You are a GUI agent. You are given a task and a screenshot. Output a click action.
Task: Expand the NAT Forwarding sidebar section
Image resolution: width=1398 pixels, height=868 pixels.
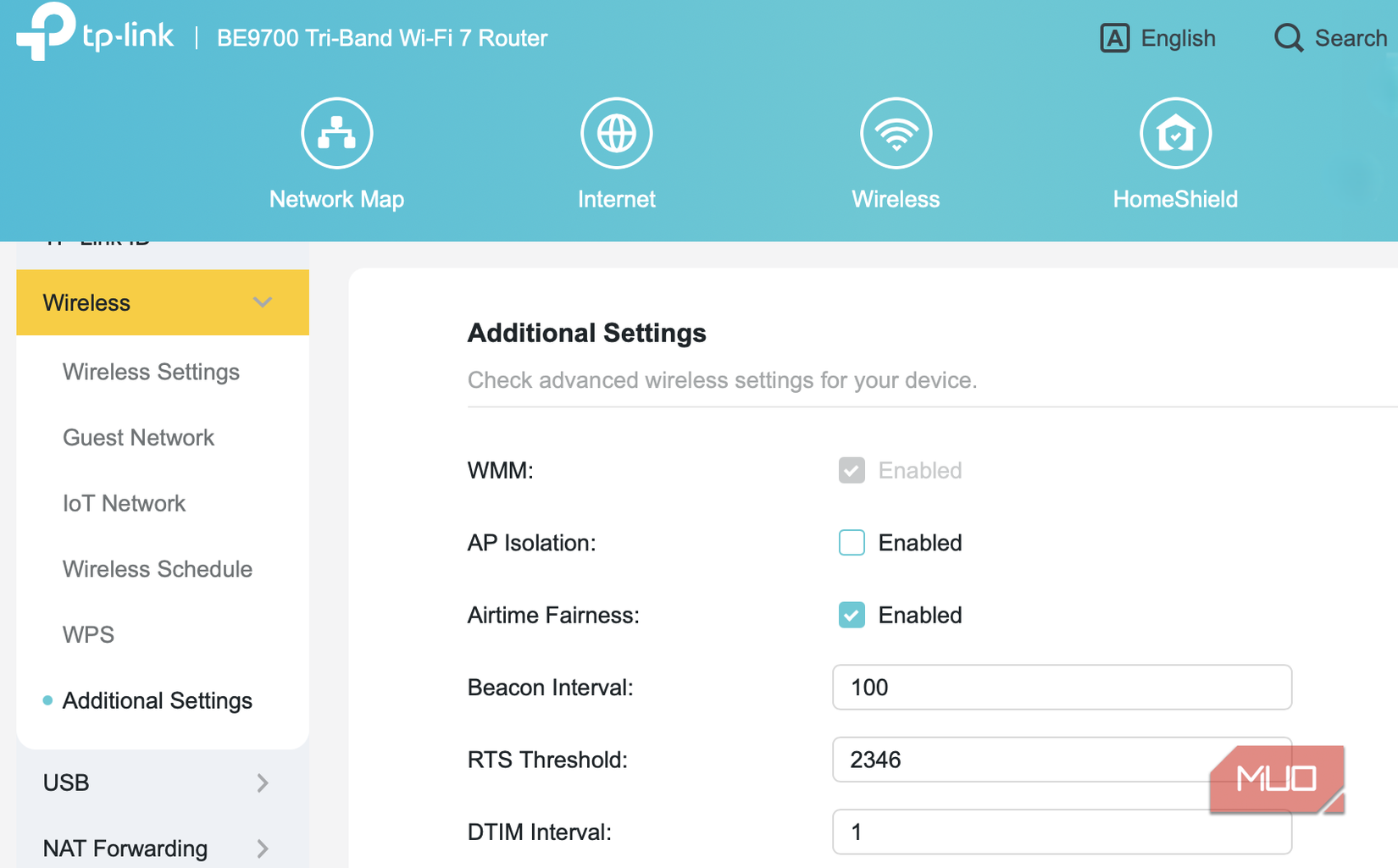point(163,848)
